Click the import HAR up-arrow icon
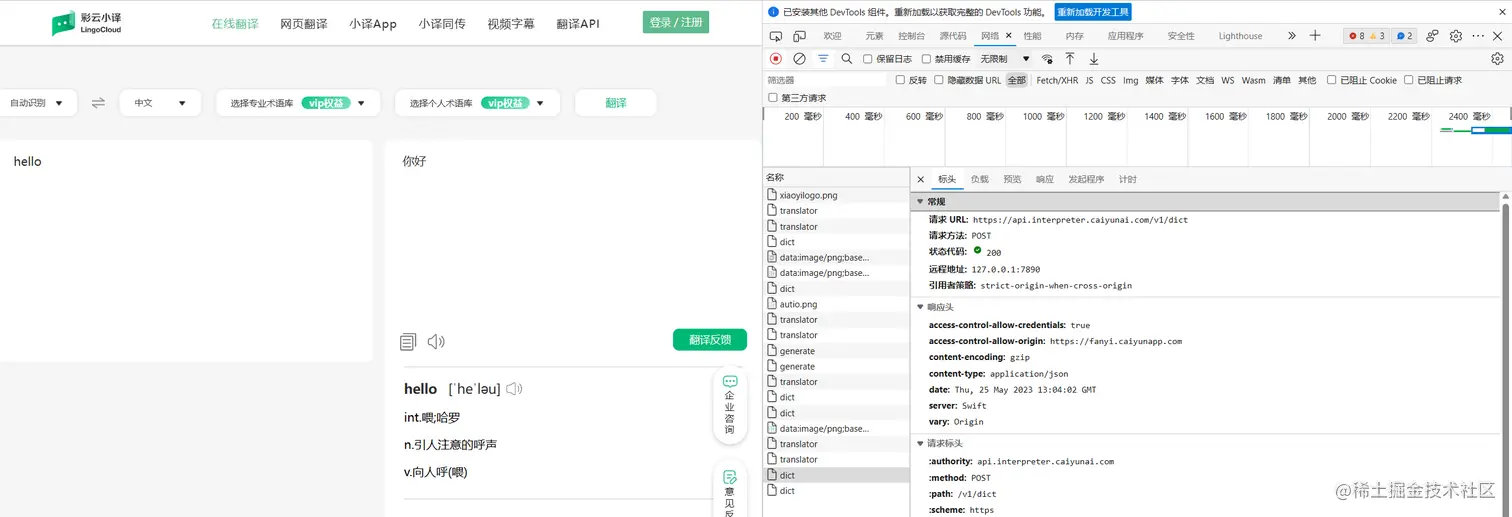1512x517 pixels. [x=1070, y=59]
